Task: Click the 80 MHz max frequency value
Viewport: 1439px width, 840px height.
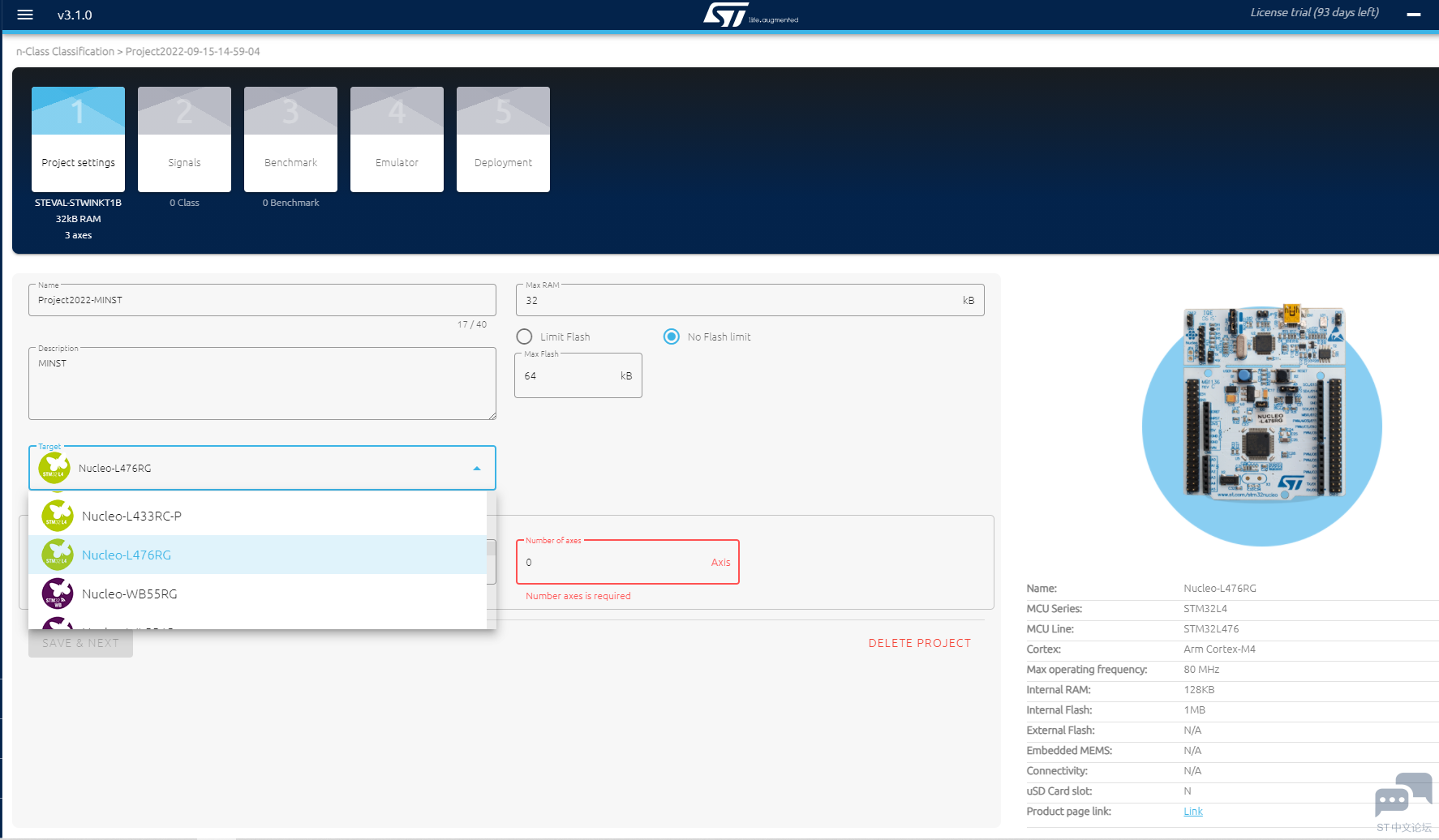Action: (1201, 670)
